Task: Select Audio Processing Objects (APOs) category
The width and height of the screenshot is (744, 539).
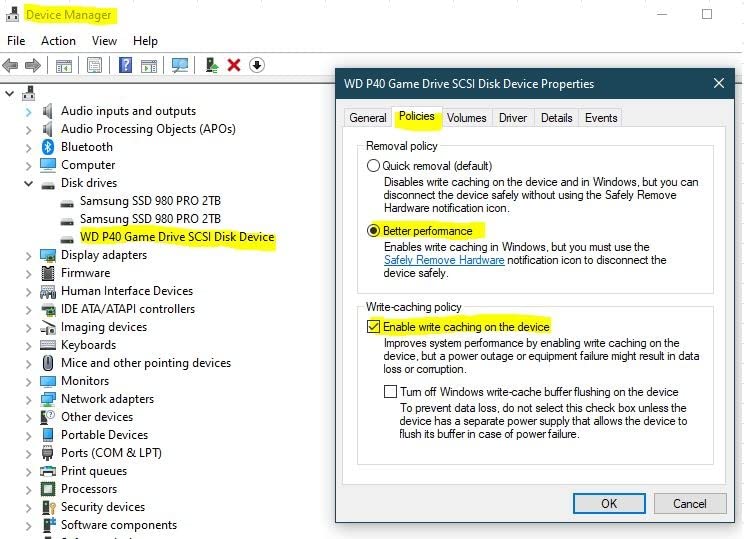Action: point(148,129)
